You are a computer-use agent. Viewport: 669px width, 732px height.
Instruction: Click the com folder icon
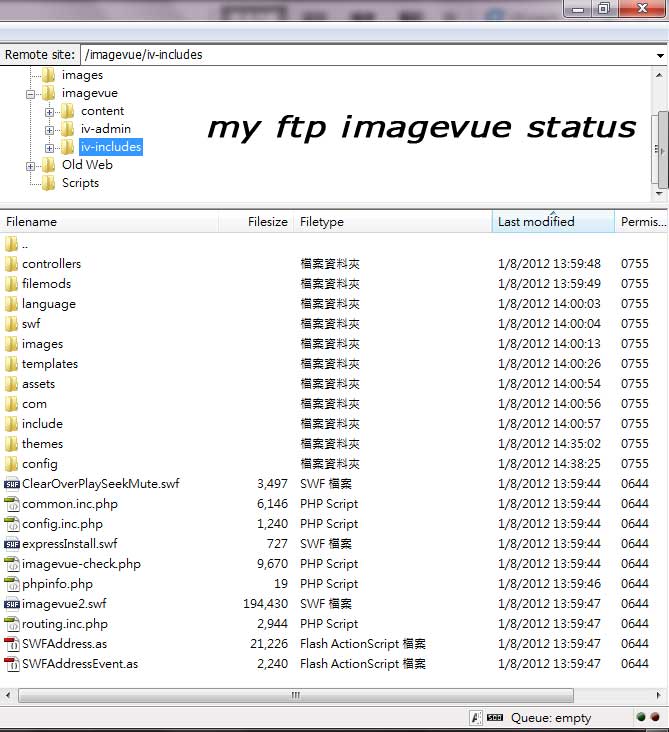tap(11, 404)
